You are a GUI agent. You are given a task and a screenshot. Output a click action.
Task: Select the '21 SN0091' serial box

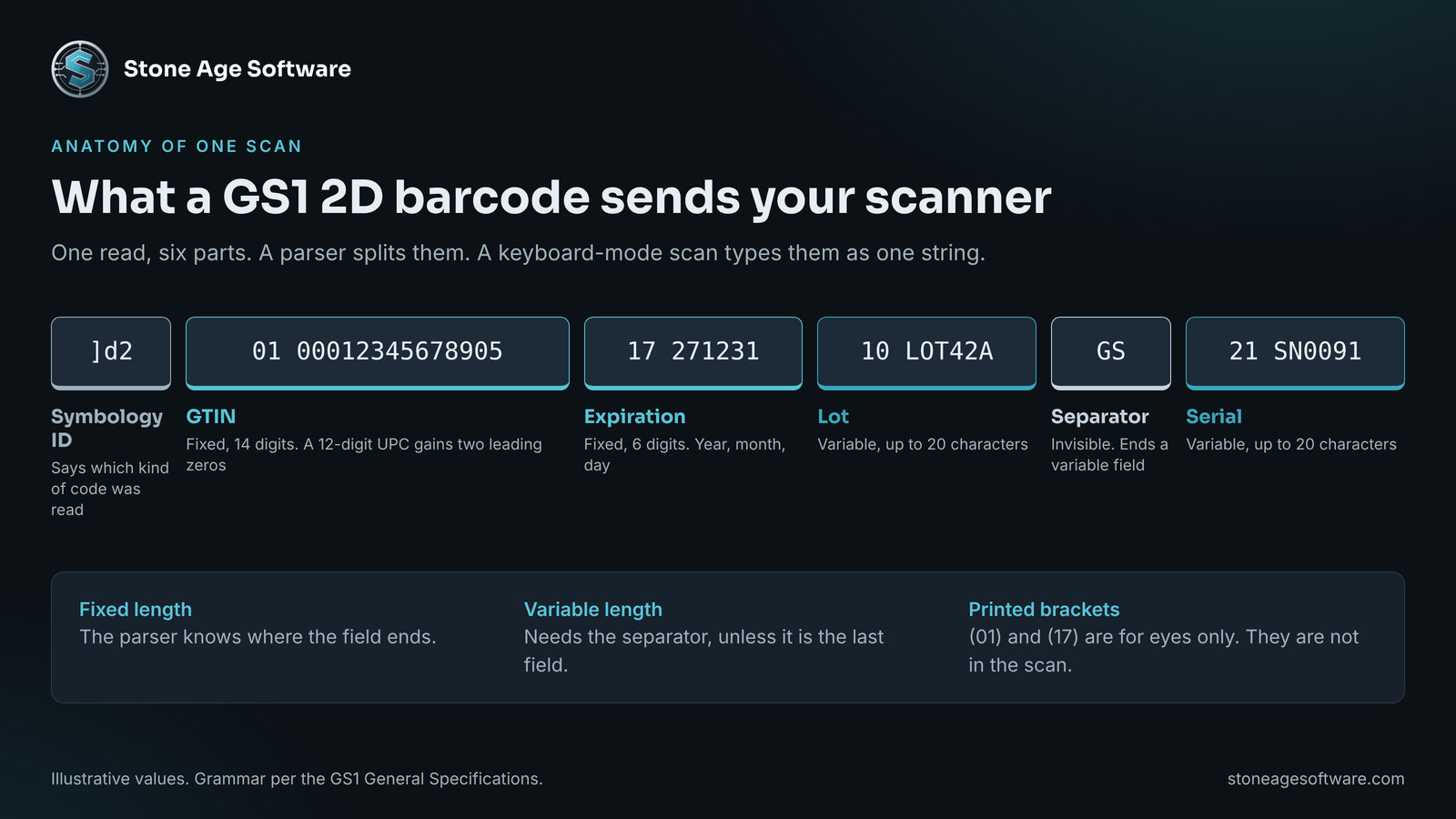[x=1295, y=353]
